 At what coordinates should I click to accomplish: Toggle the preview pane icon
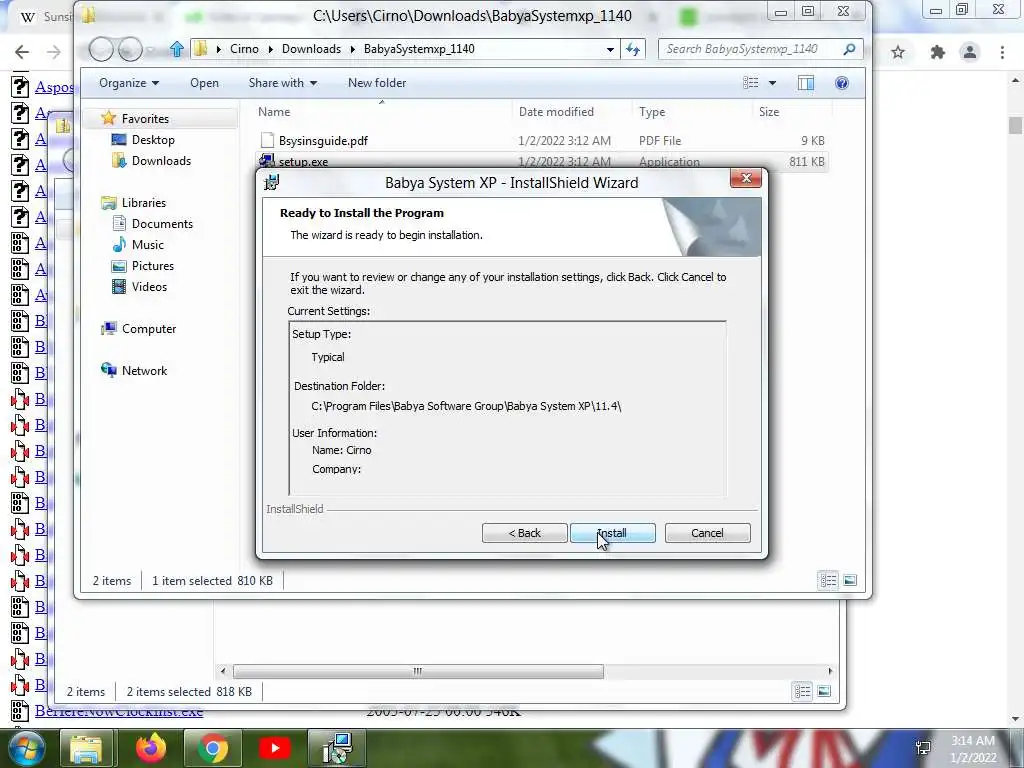pos(806,83)
